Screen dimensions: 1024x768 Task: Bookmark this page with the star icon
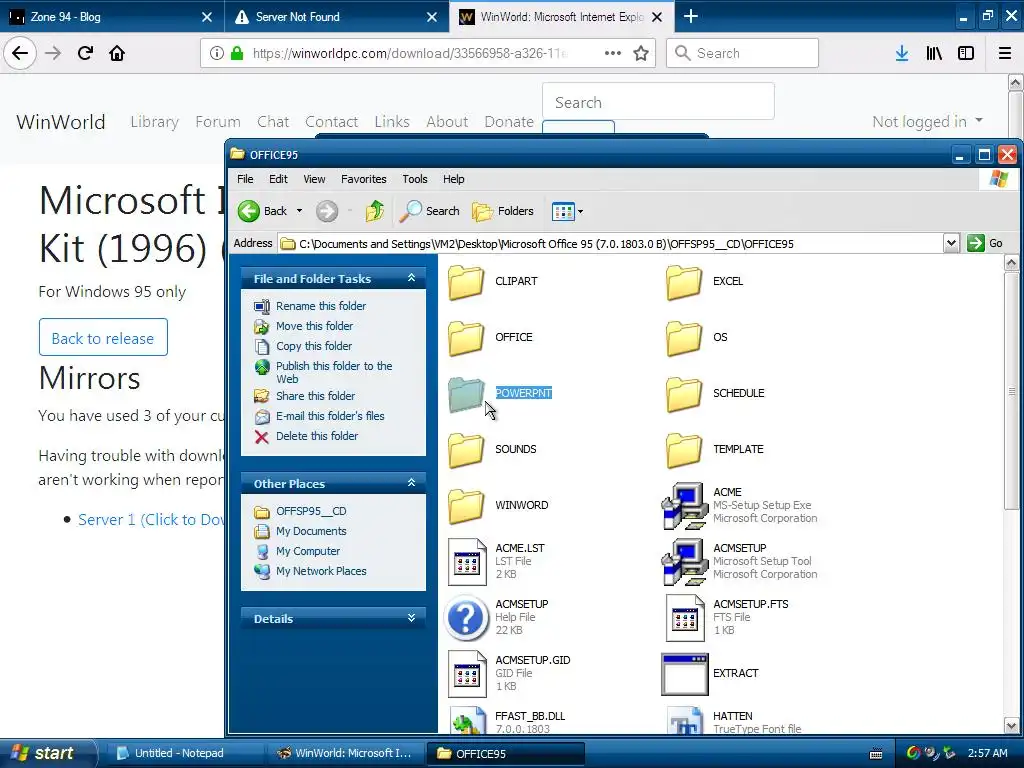point(641,54)
